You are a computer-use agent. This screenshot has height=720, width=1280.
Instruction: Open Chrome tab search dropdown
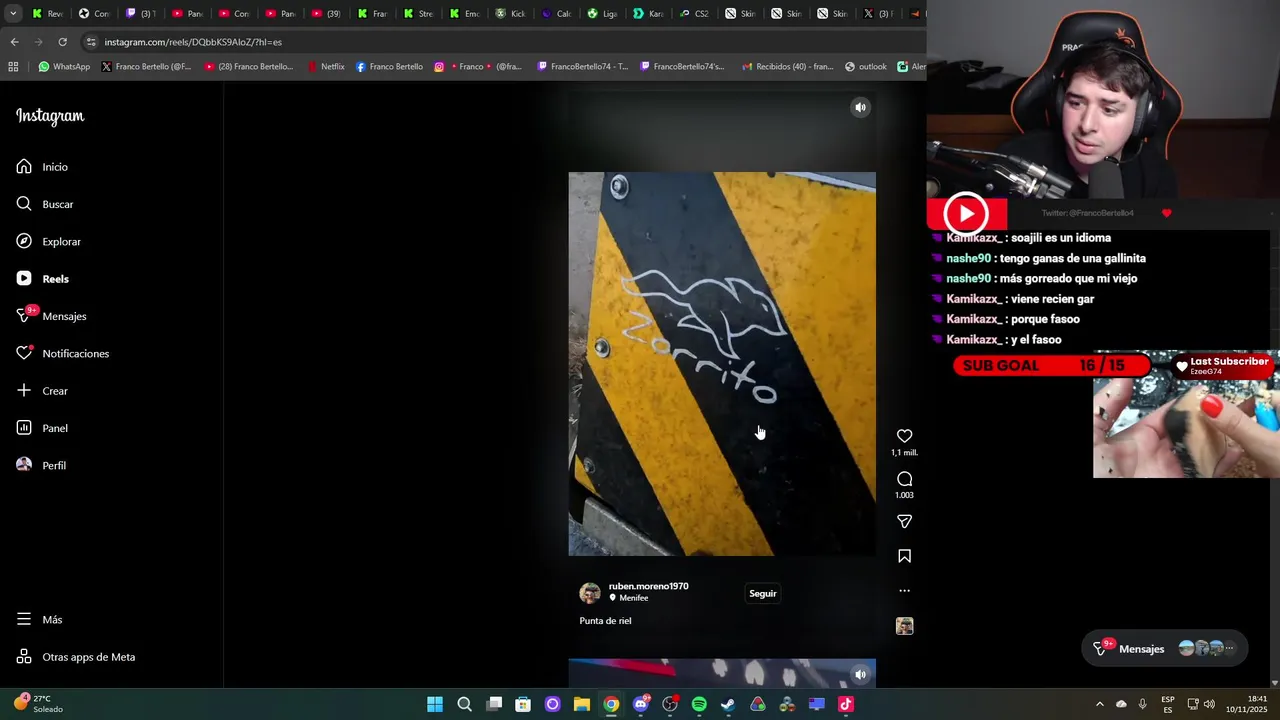coord(13,13)
